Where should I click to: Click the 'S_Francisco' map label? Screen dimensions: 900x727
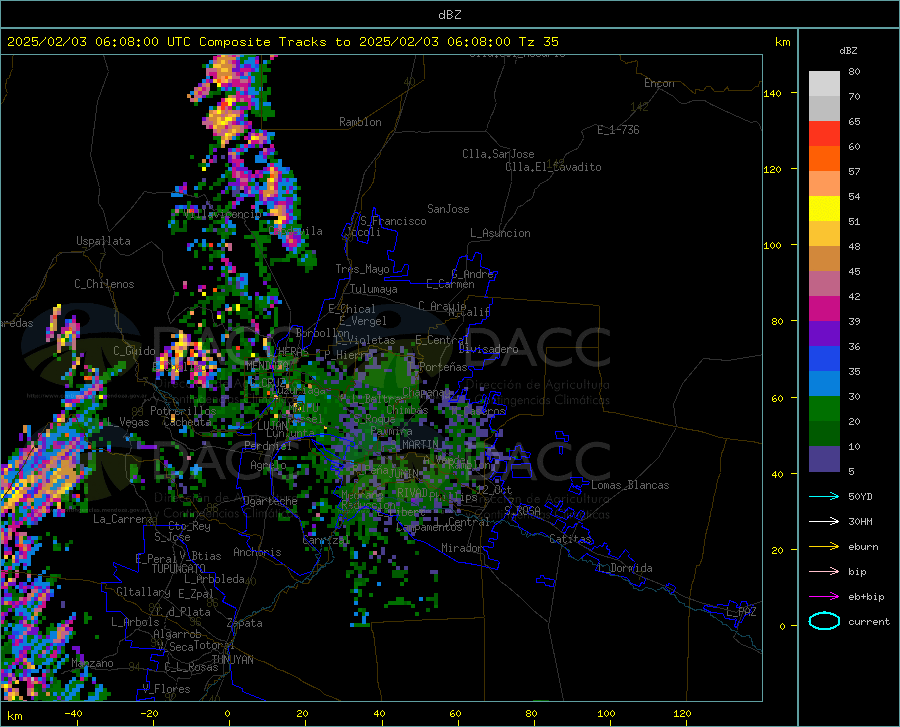click(x=393, y=221)
